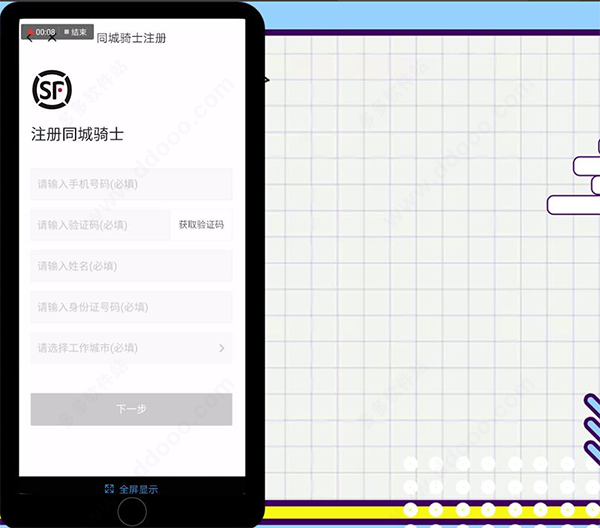Click the 请输入验证码 verification code field
The height and width of the screenshot is (528, 600).
point(100,225)
